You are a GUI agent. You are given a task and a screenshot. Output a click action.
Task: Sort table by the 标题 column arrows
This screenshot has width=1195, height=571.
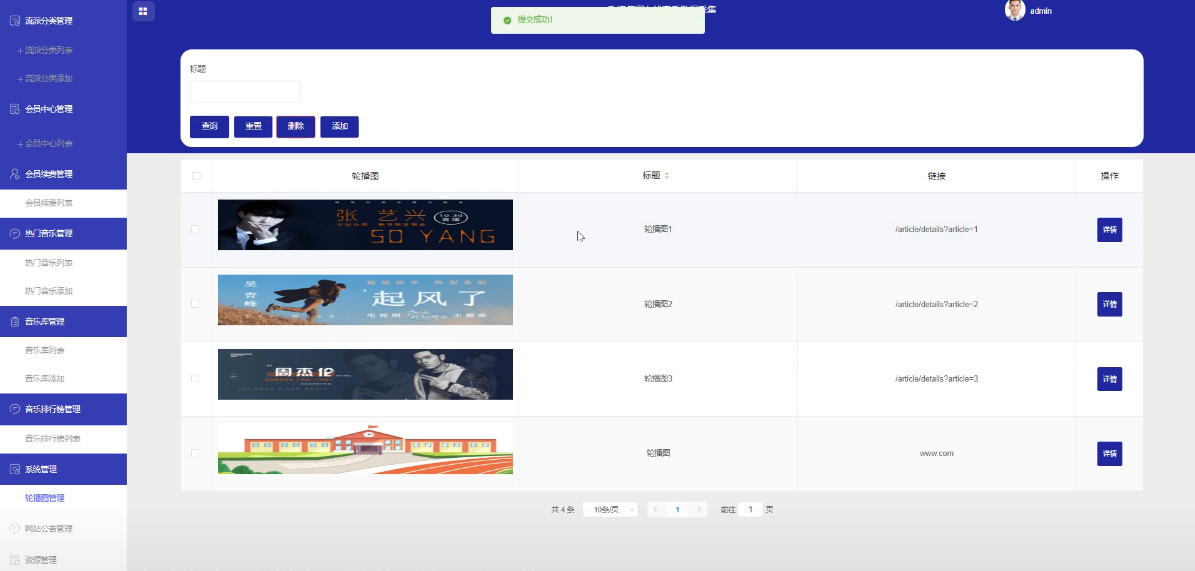(x=667, y=175)
